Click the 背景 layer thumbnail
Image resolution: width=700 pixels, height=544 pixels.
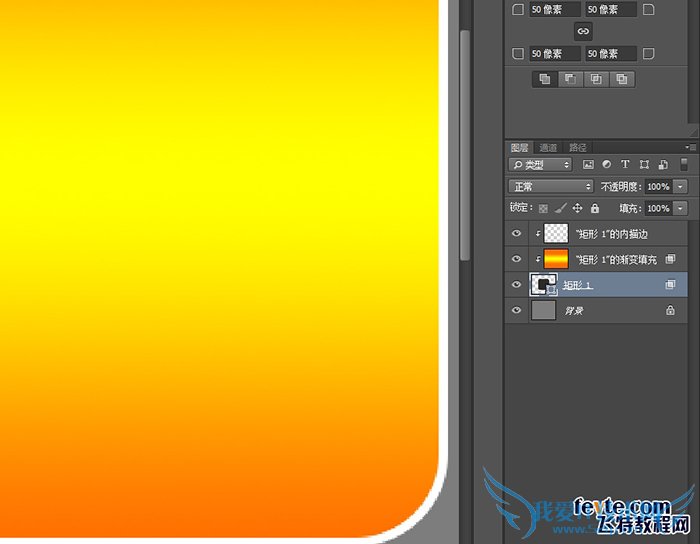(544, 310)
